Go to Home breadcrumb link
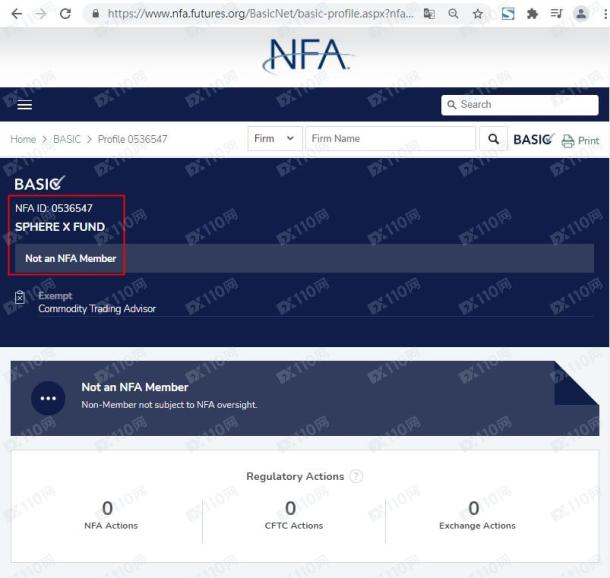 click(x=23, y=139)
